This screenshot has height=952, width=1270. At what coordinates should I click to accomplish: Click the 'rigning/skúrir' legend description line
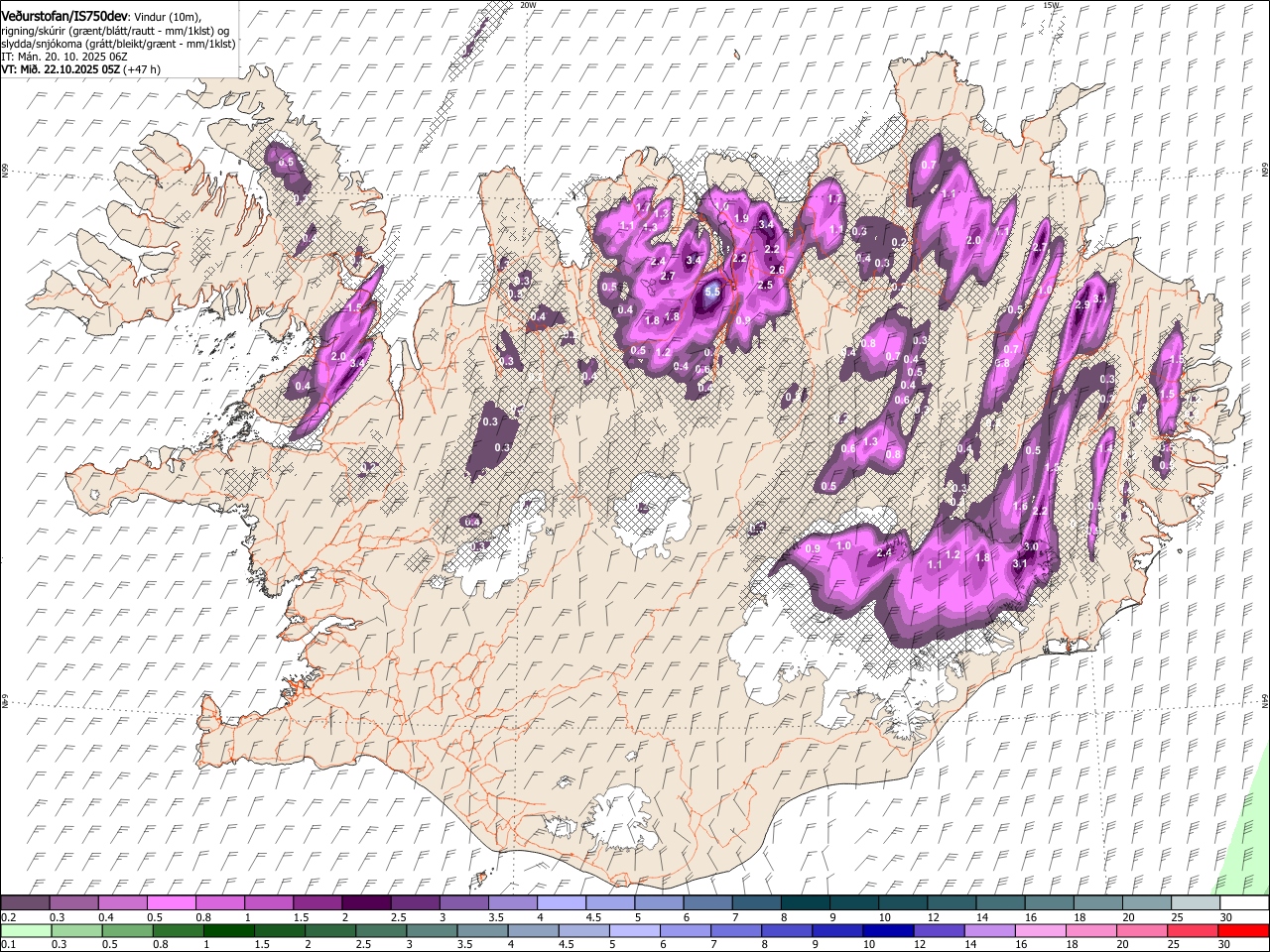coord(115,31)
